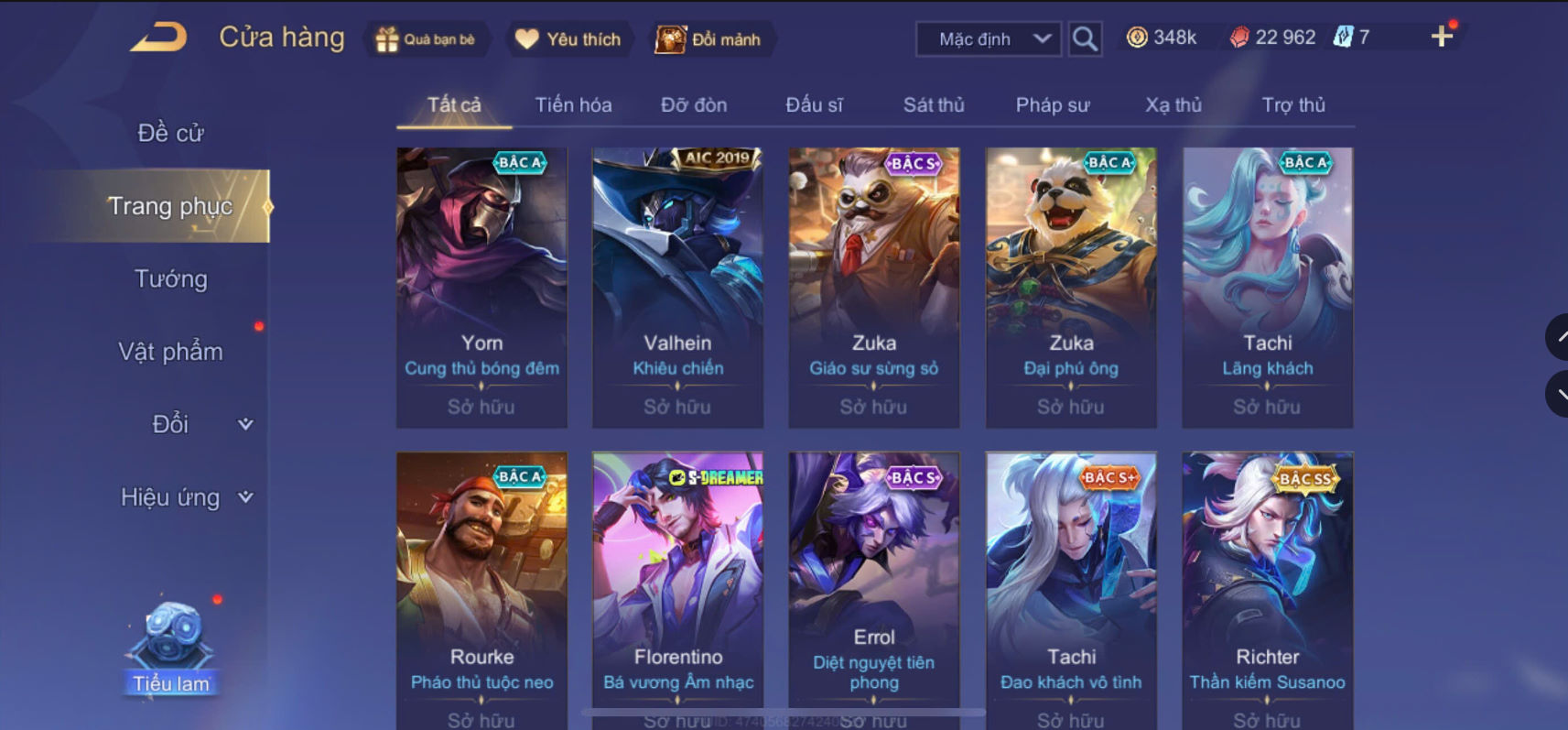Tap the red ruby currency icon
1568x730 pixels.
(1239, 38)
